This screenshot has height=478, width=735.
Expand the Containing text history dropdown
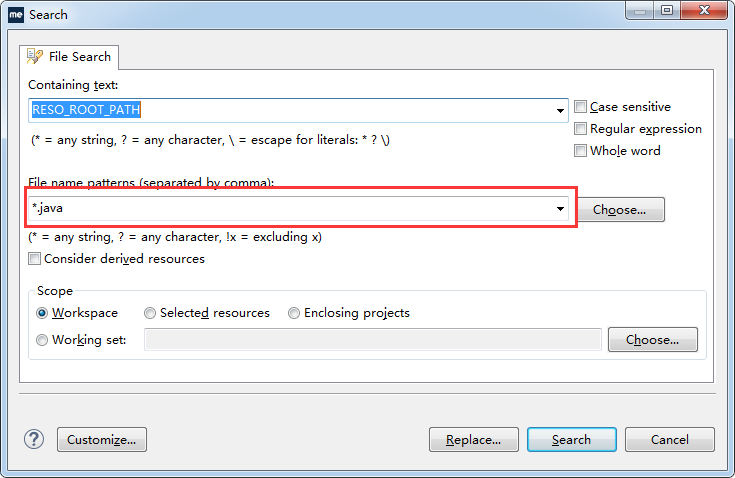coord(560,111)
